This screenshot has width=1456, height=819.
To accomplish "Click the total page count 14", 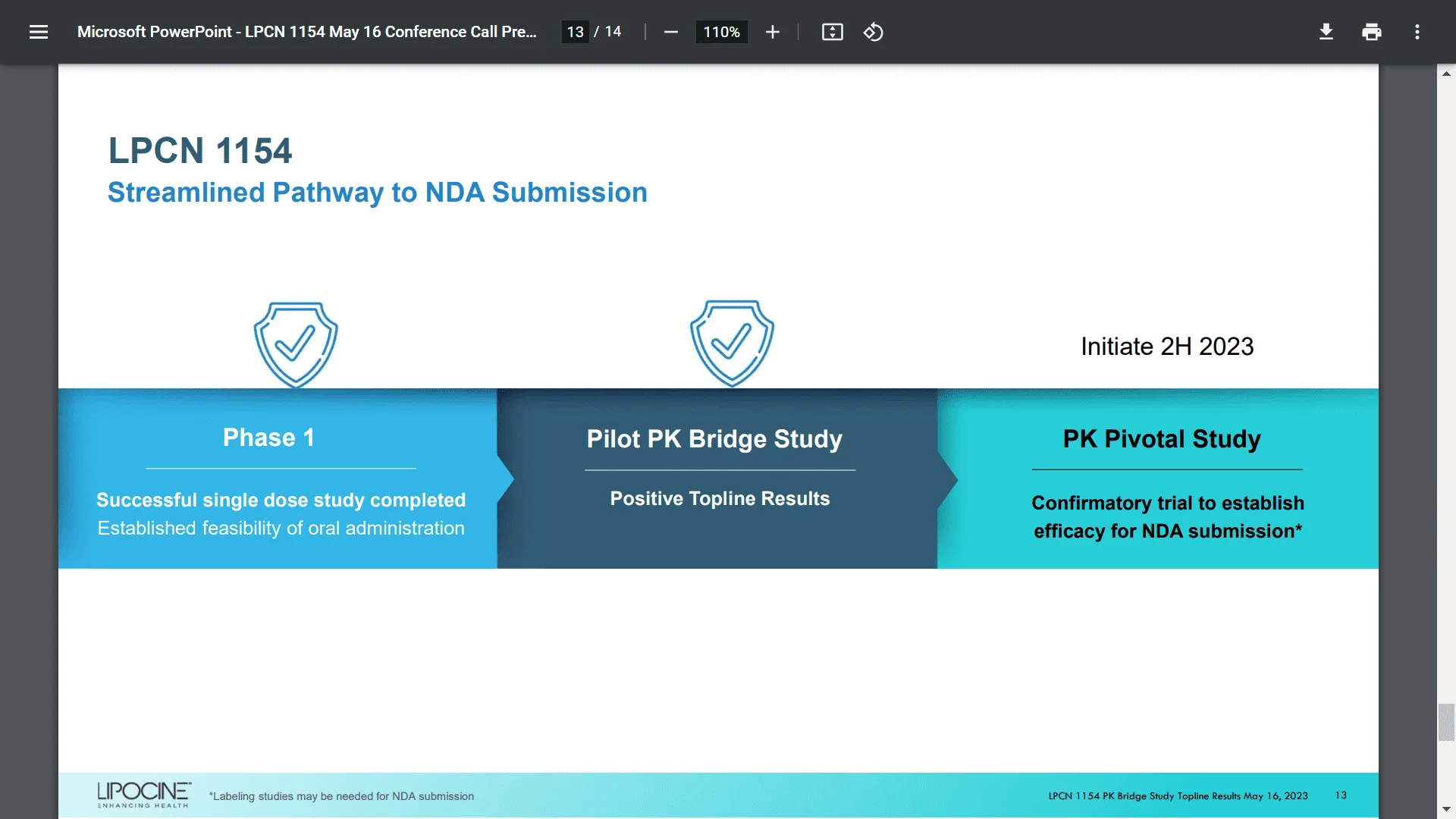I will [613, 32].
